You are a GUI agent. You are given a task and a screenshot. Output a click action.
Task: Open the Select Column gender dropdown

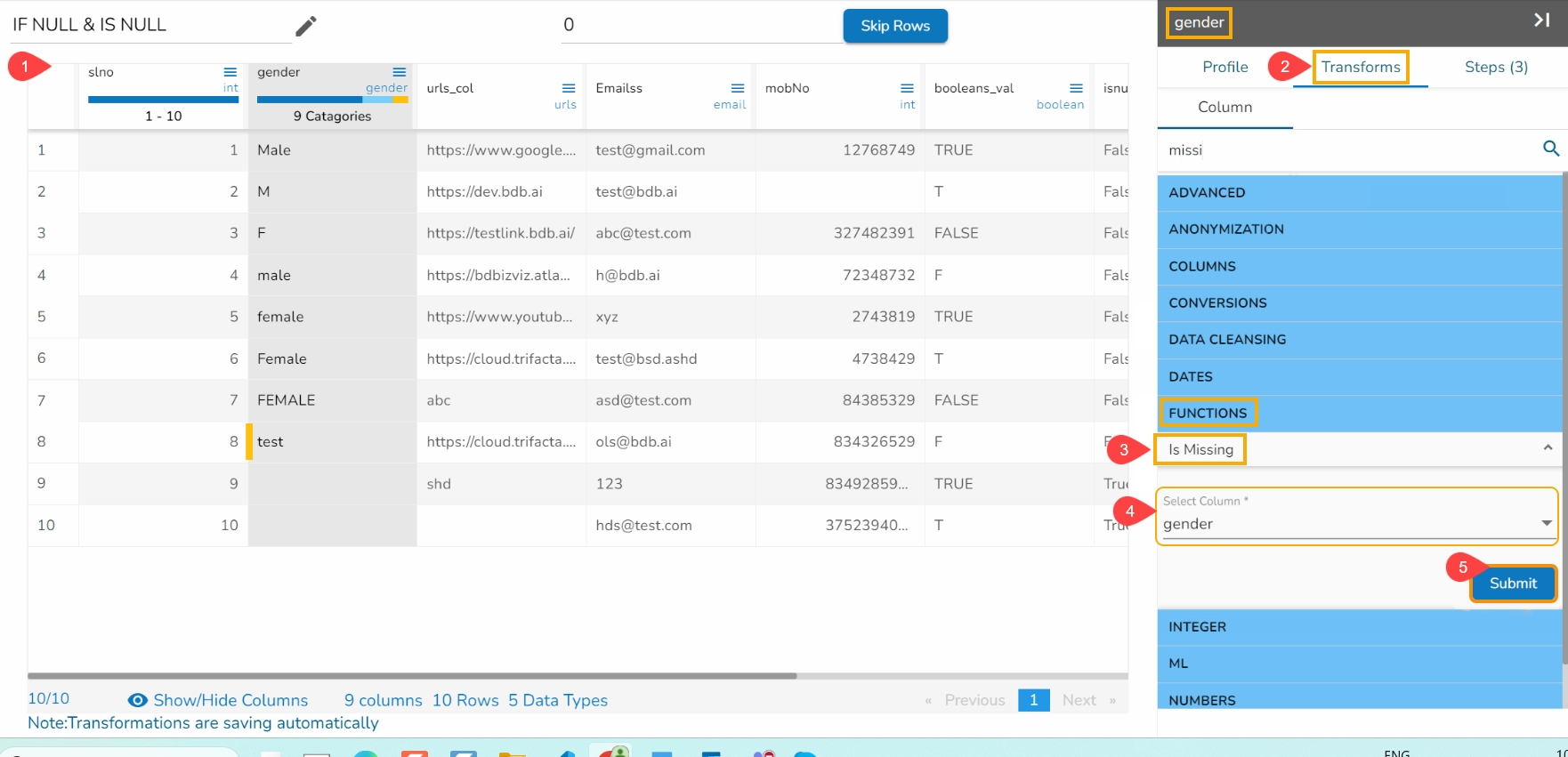click(x=1546, y=523)
